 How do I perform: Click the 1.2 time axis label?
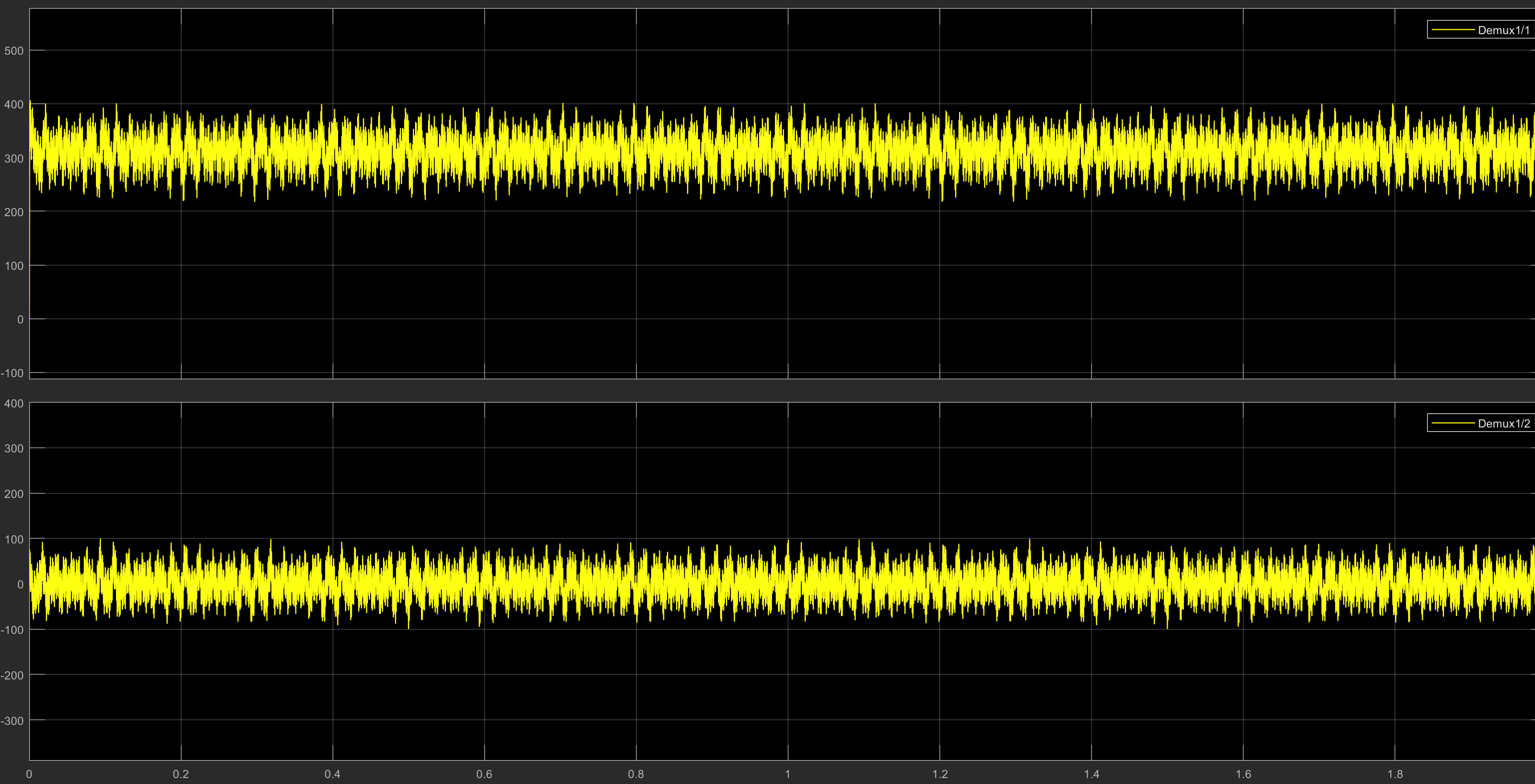(940, 774)
